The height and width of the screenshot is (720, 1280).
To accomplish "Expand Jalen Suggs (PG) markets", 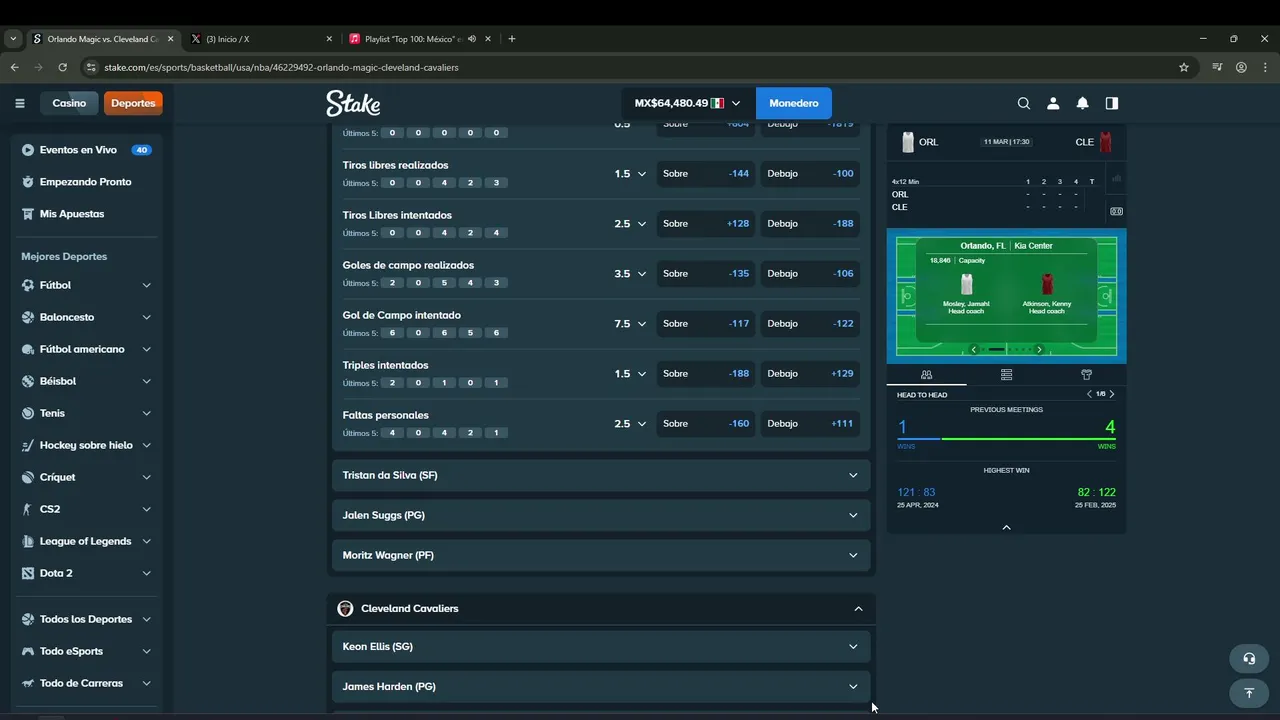I will click(x=601, y=515).
